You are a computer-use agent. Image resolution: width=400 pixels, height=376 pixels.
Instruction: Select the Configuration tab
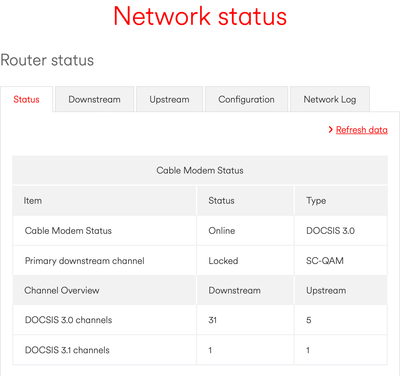[246, 99]
